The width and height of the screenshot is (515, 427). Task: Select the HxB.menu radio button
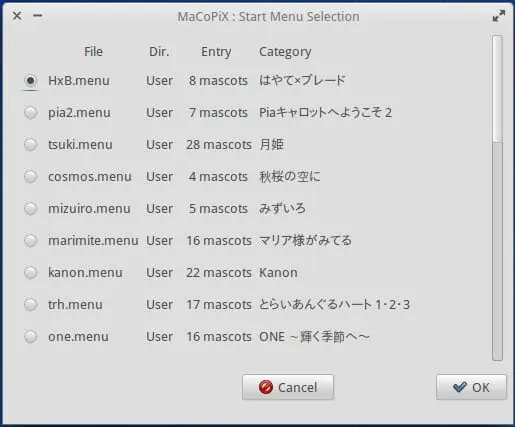point(31,81)
